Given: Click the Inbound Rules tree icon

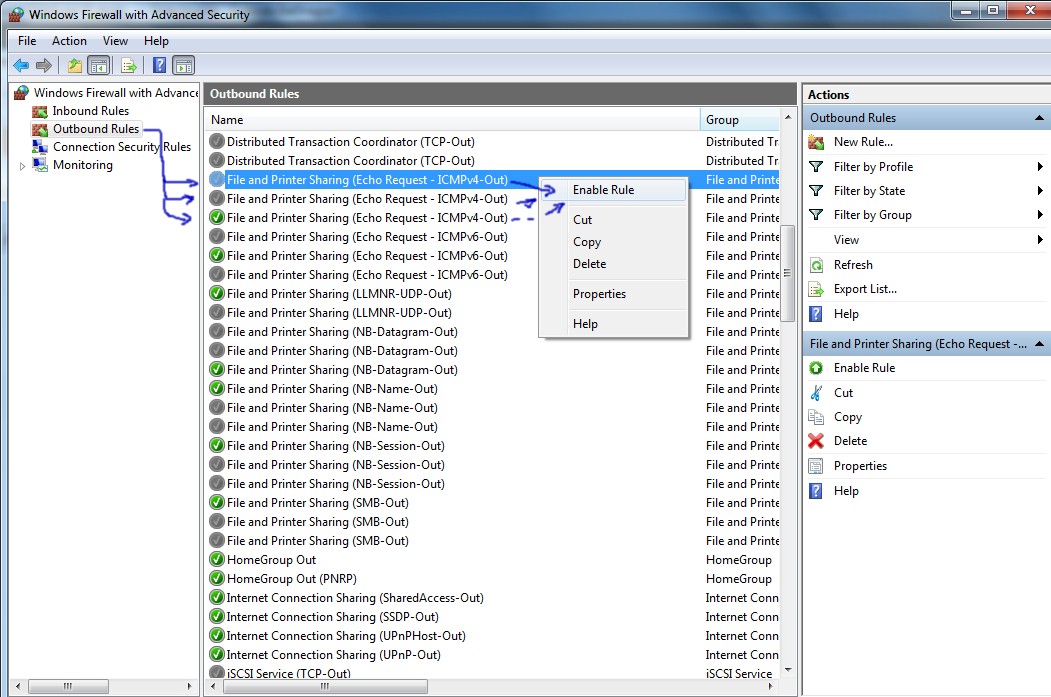Looking at the screenshot, I should click(40, 111).
